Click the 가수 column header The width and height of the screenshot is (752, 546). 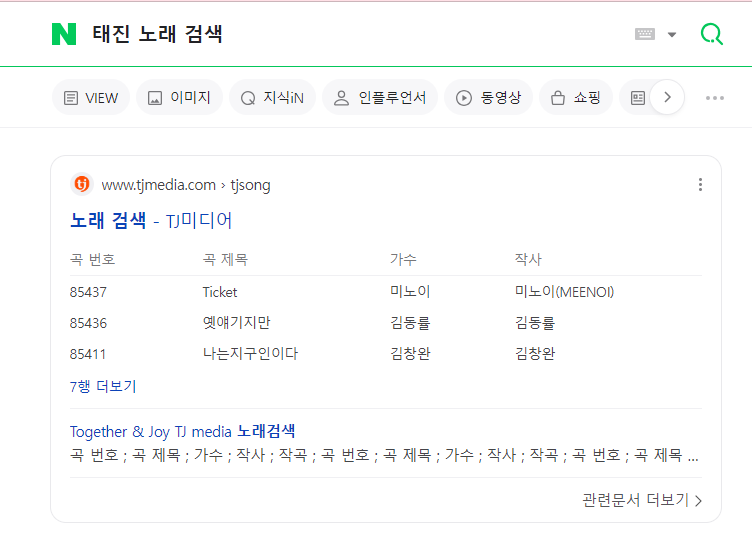click(x=403, y=260)
